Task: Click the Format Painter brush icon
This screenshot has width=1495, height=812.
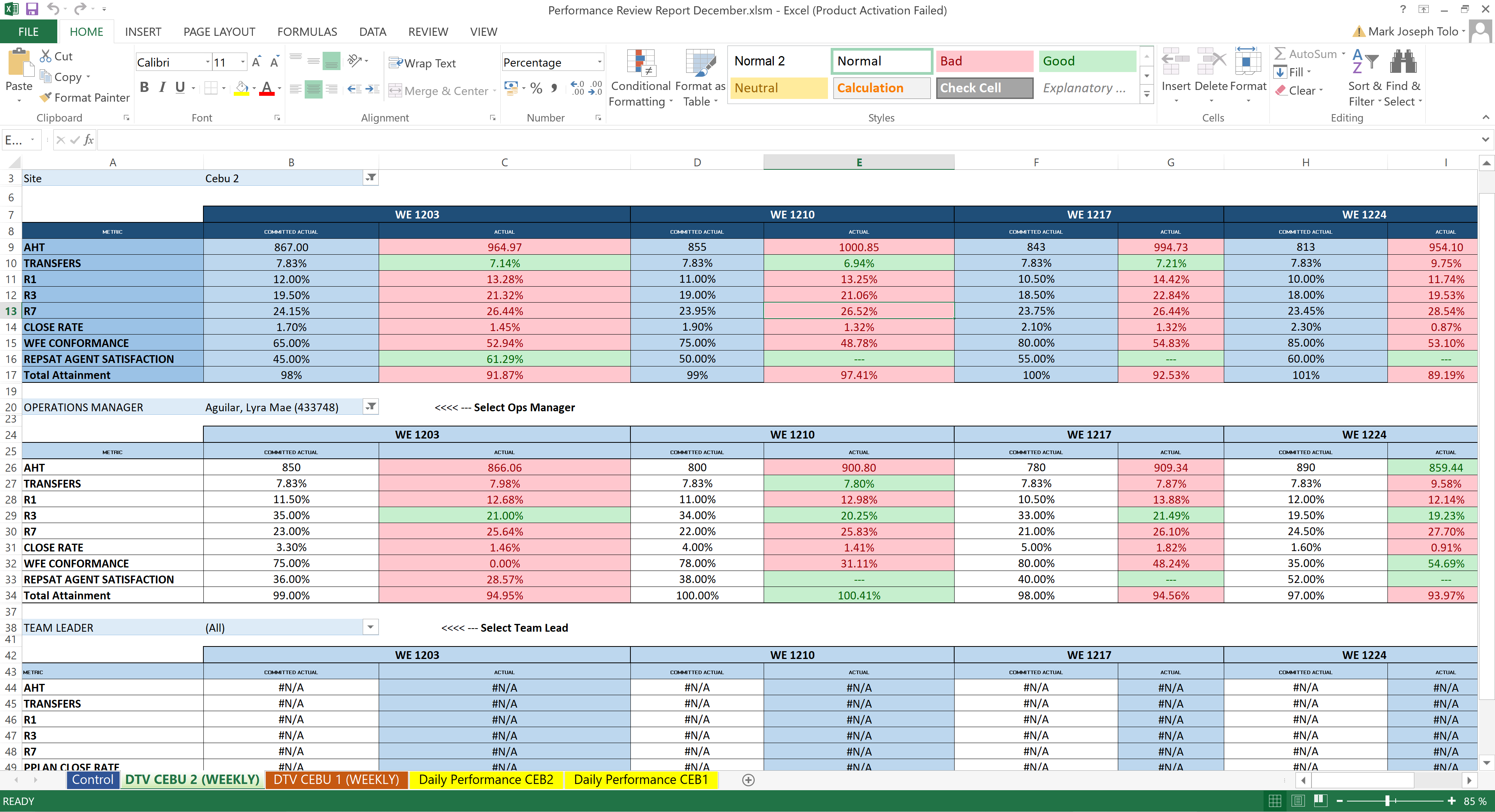Action: pos(46,97)
